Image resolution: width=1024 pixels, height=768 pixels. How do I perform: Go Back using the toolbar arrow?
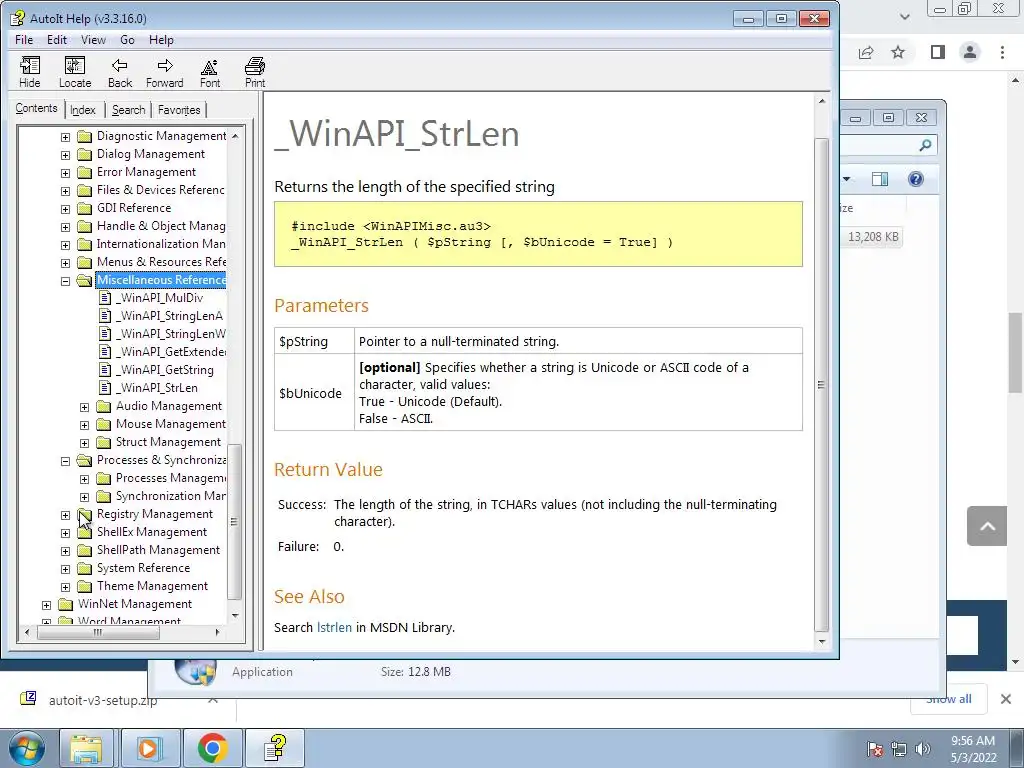click(x=120, y=72)
